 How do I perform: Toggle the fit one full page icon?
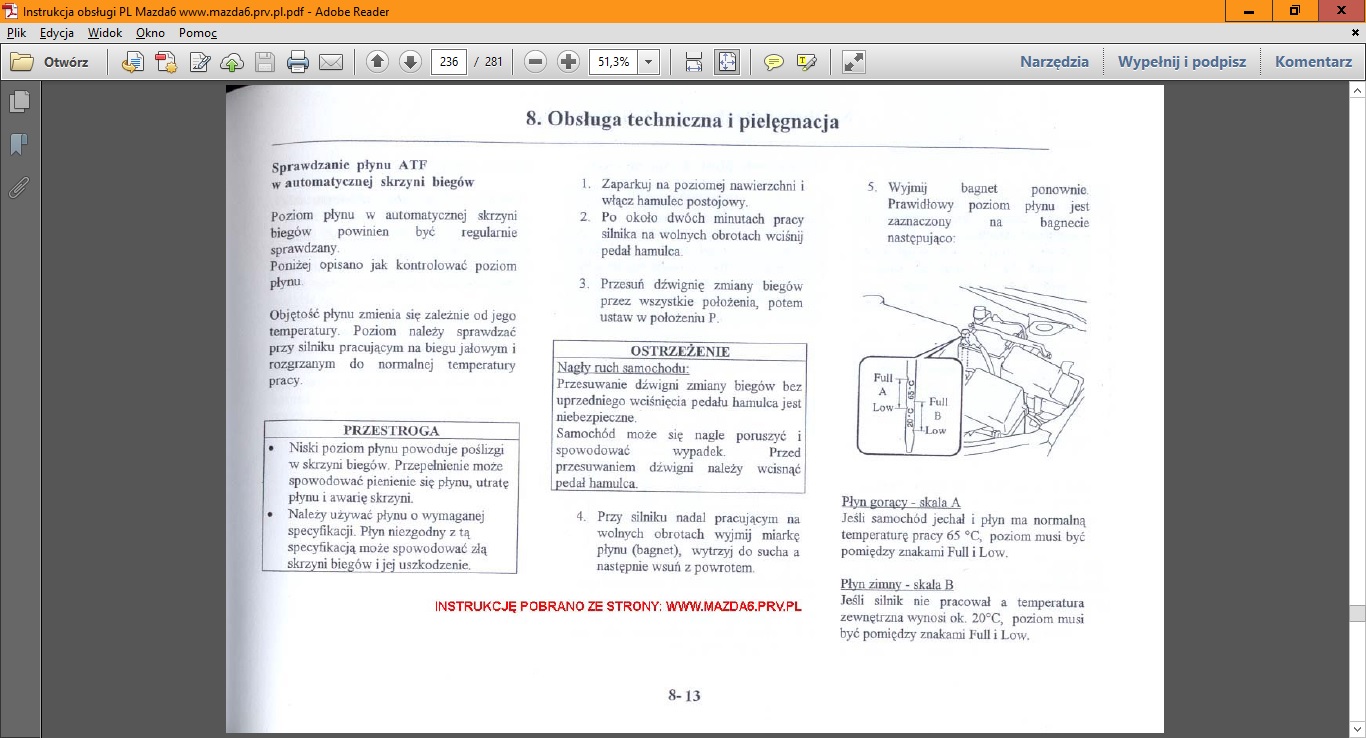coord(727,62)
